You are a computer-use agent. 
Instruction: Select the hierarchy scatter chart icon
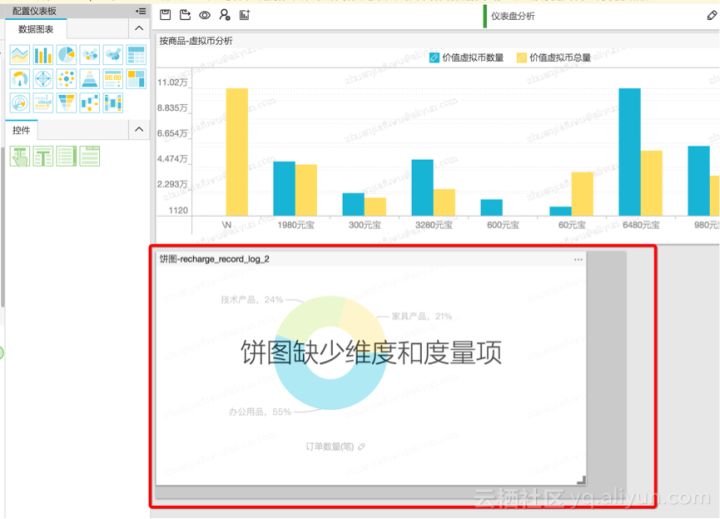(90, 103)
